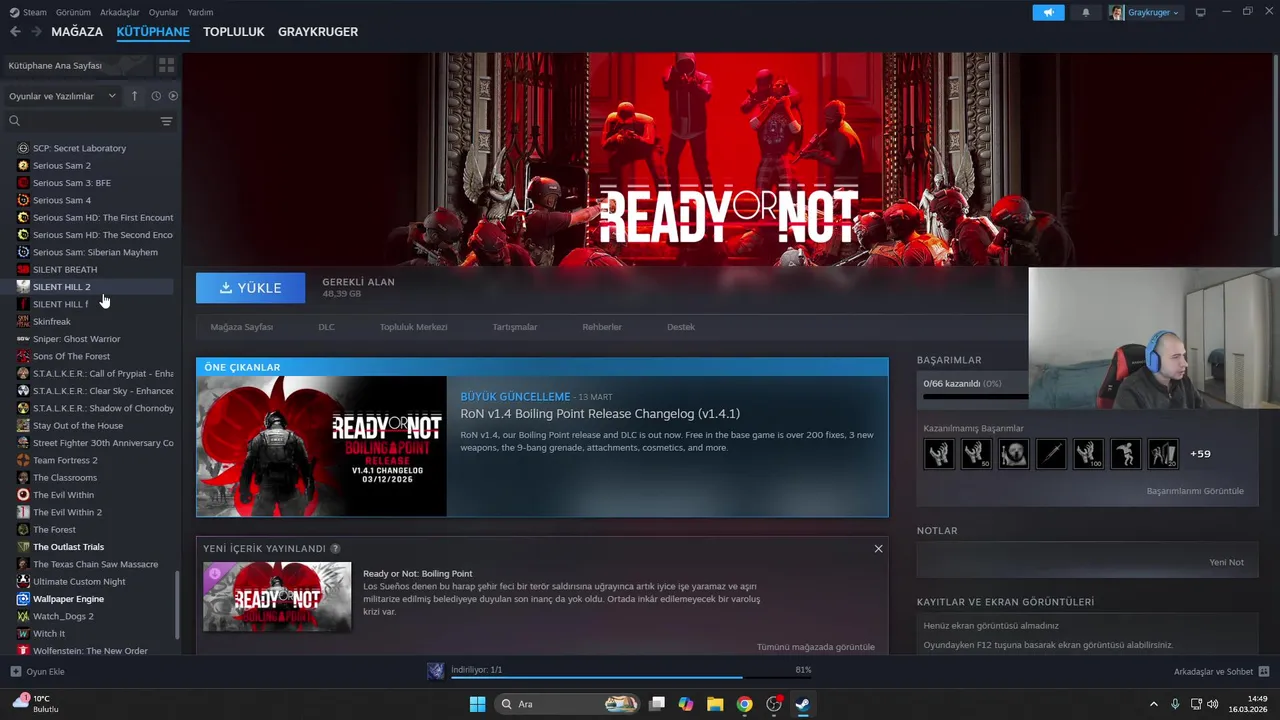This screenshot has height=720, width=1280.
Task: Open Google Chrome from the taskbar
Action: click(x=744, y=704)
